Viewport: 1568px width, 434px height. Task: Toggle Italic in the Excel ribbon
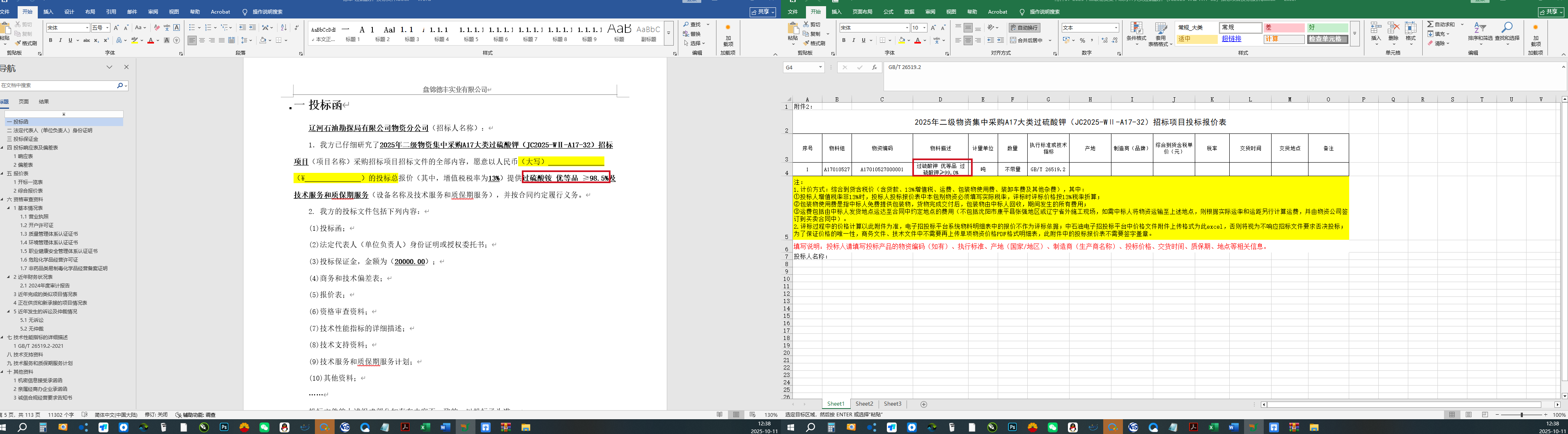tap(854, 40)
